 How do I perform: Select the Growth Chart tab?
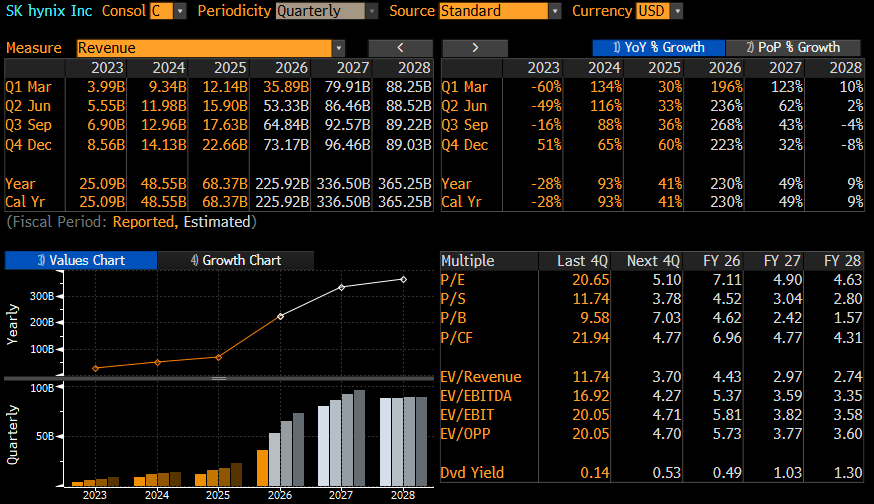(236, 260)
